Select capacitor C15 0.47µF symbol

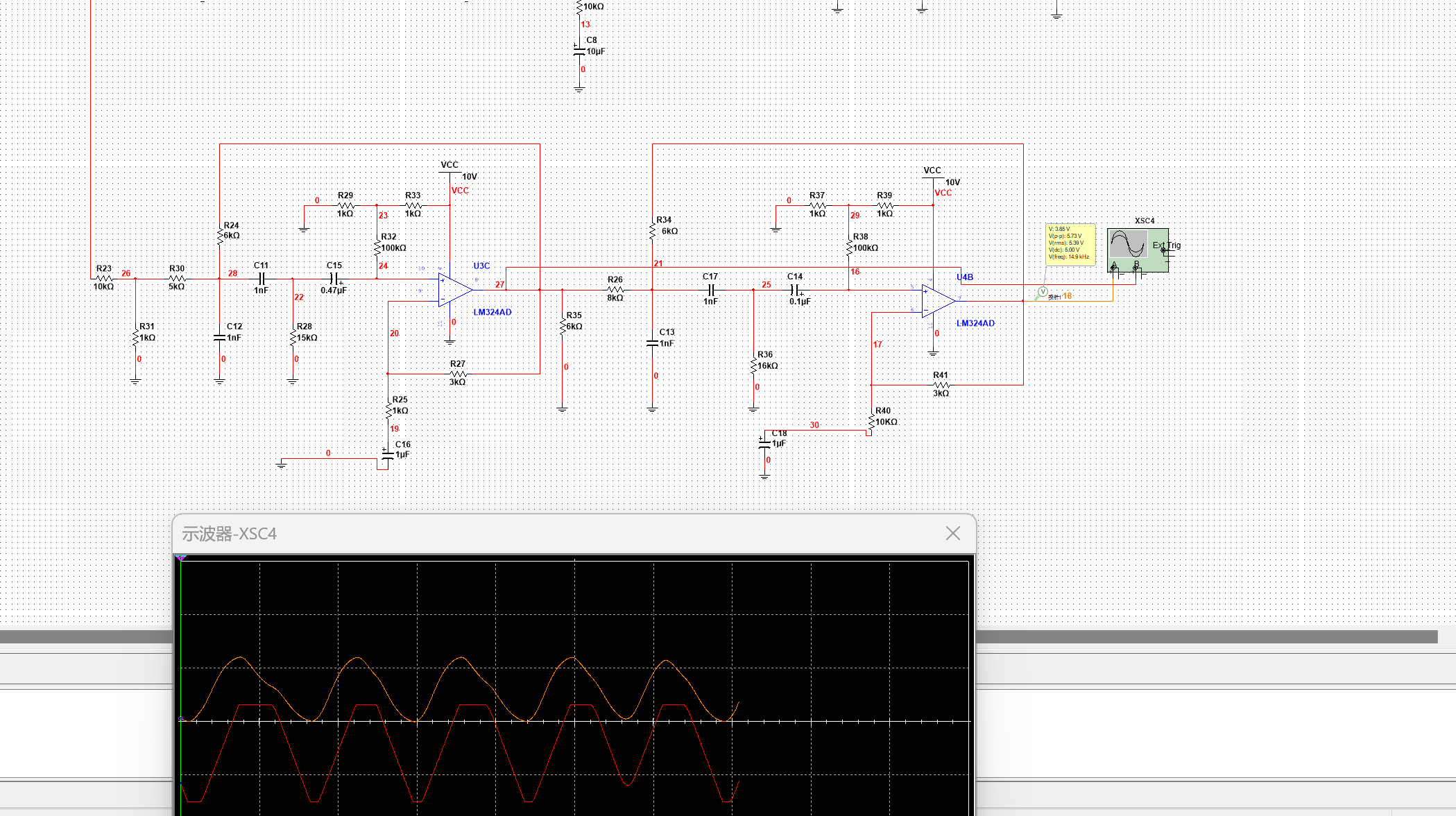coord(334,279)
